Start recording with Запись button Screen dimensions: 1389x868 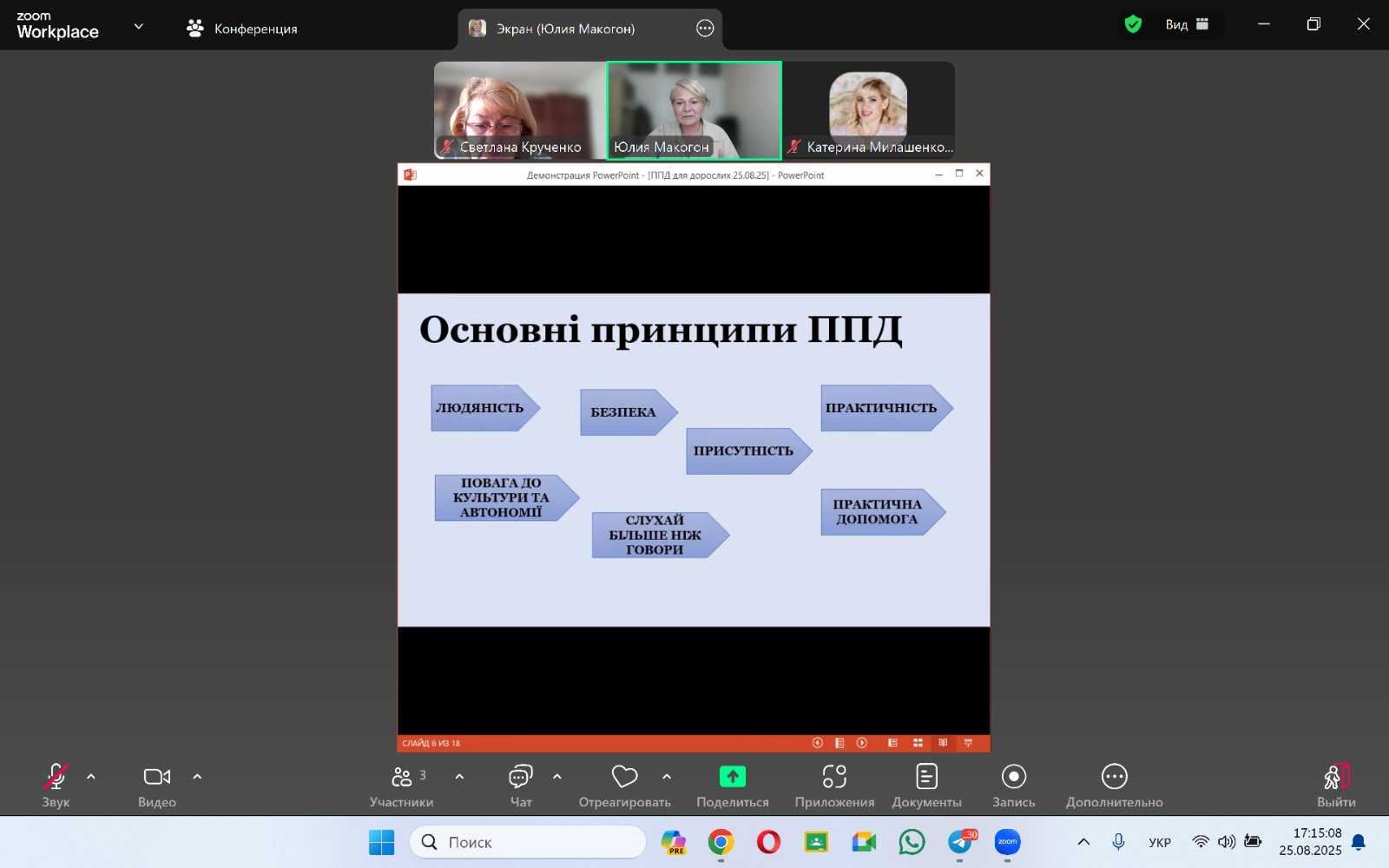[1013, 777]
